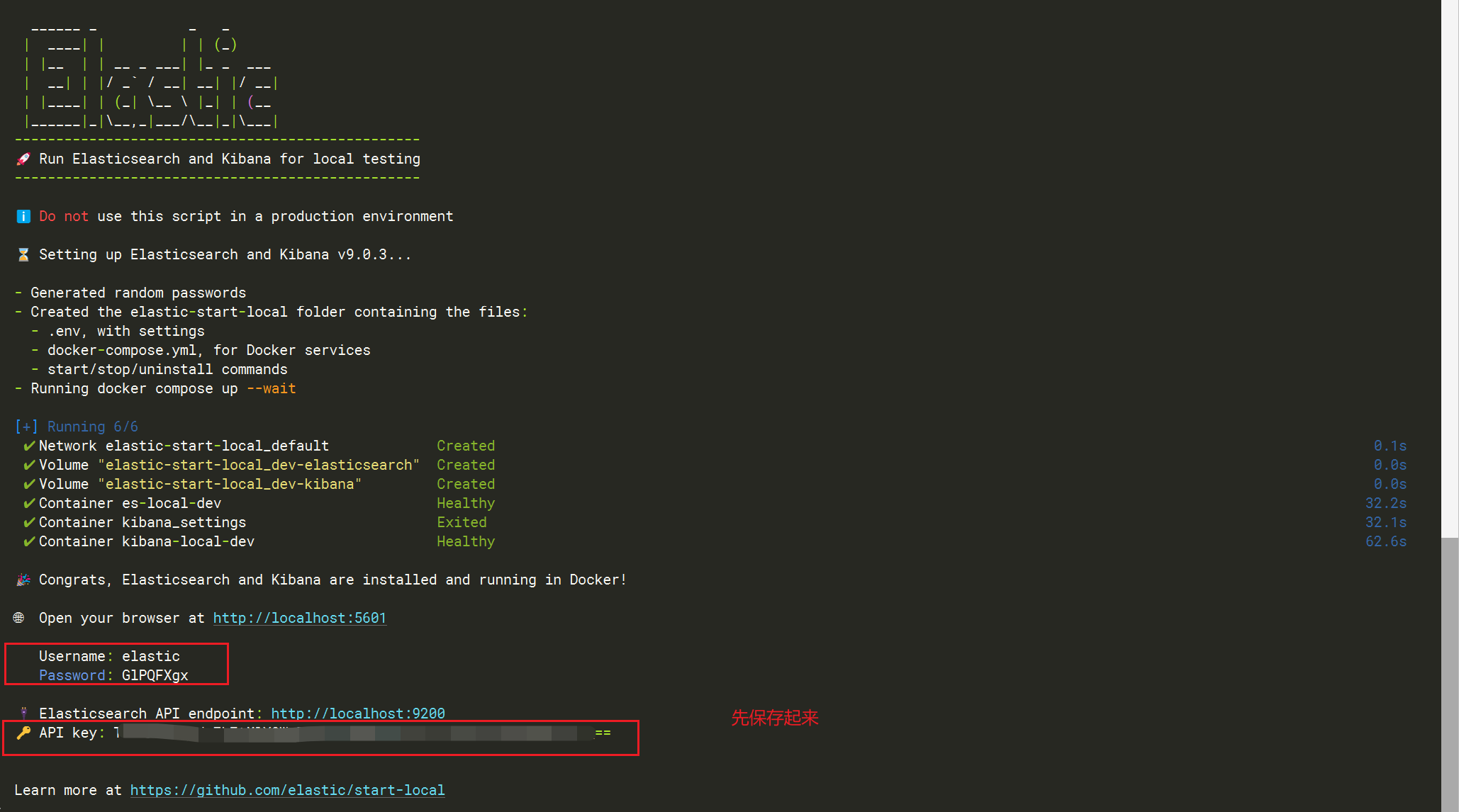The height and width of the screenshot is (812, 1459).
Task: Click the 'API key:' label
Action: click(x=72, y=733)
